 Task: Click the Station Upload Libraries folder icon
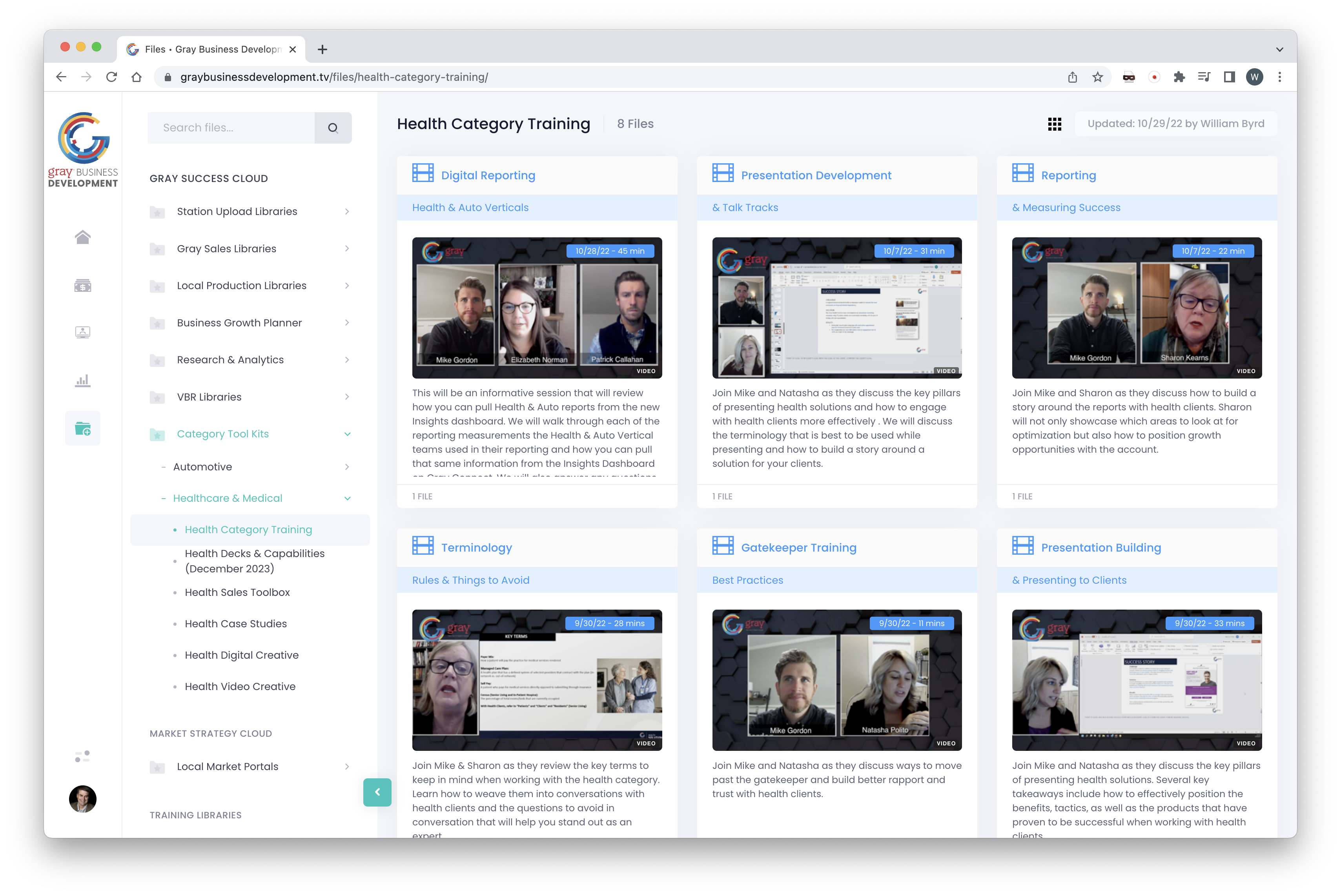click(157, 212)
